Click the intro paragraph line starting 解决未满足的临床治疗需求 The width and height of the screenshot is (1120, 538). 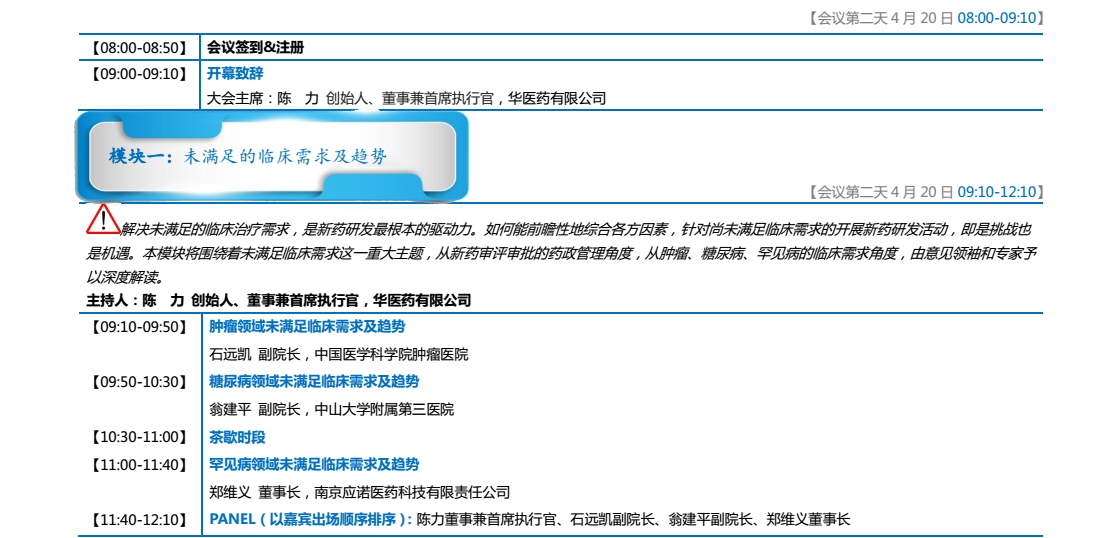(576, 230)
